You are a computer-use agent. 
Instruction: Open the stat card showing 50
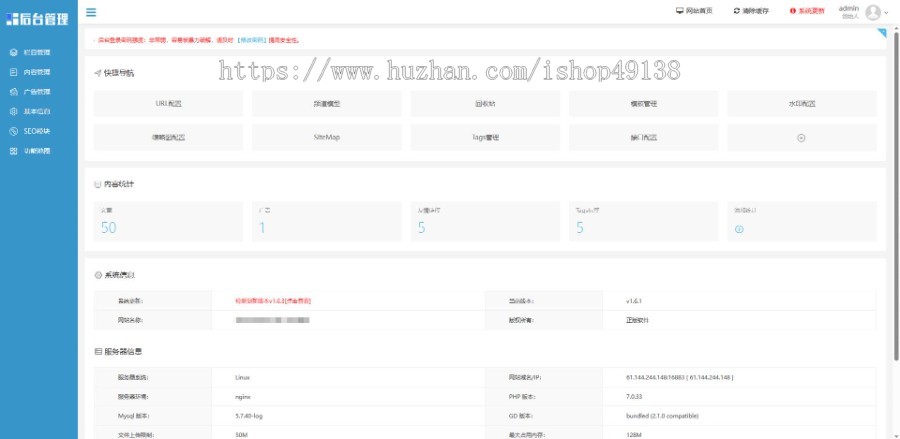[168, 221]
